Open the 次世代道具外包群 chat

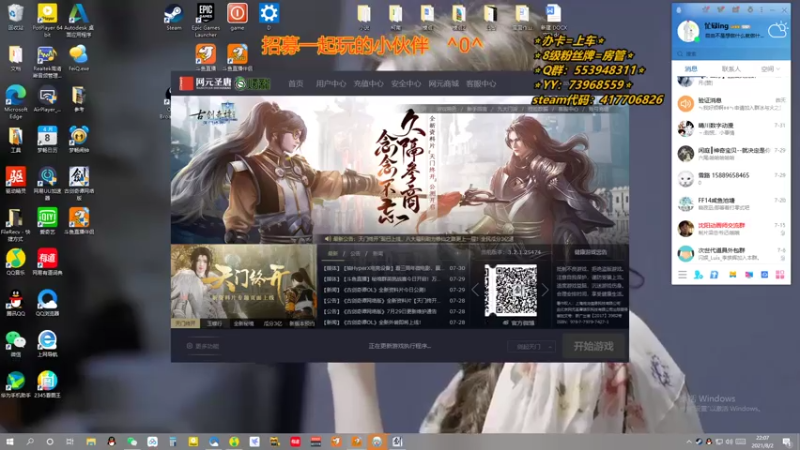tap(731, 254)
